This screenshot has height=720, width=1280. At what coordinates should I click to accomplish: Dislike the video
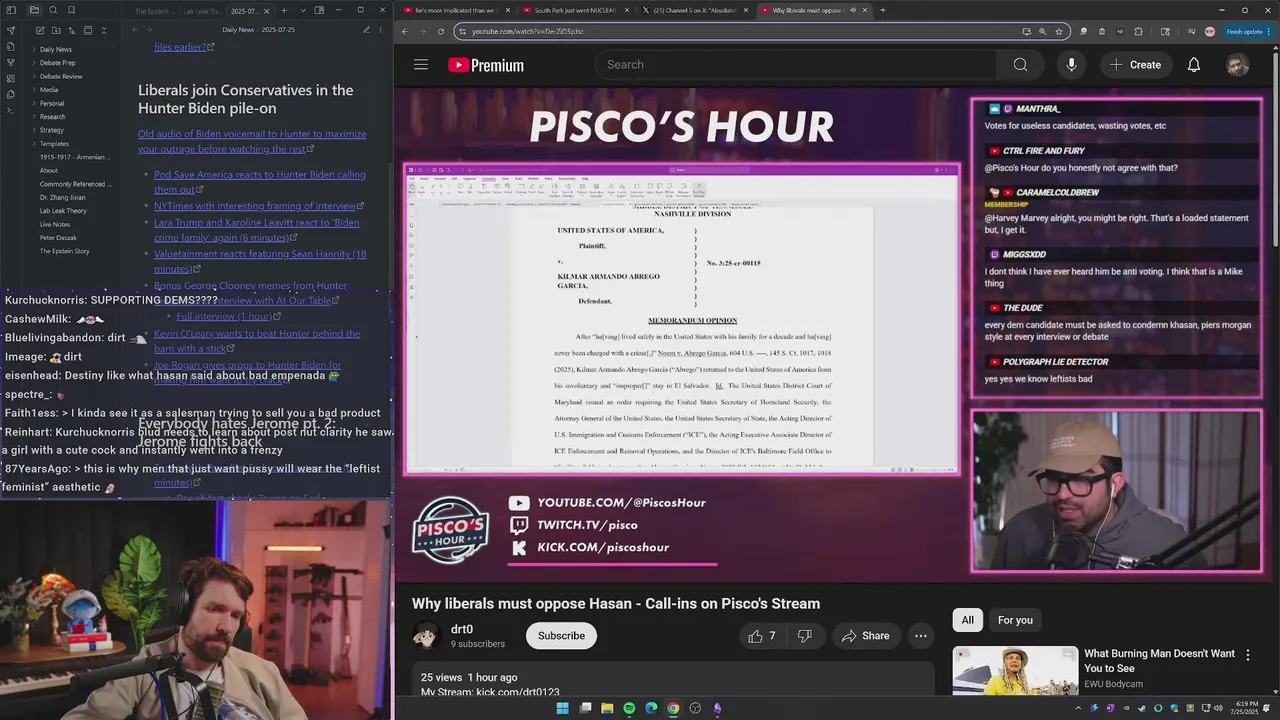point(805,636)
